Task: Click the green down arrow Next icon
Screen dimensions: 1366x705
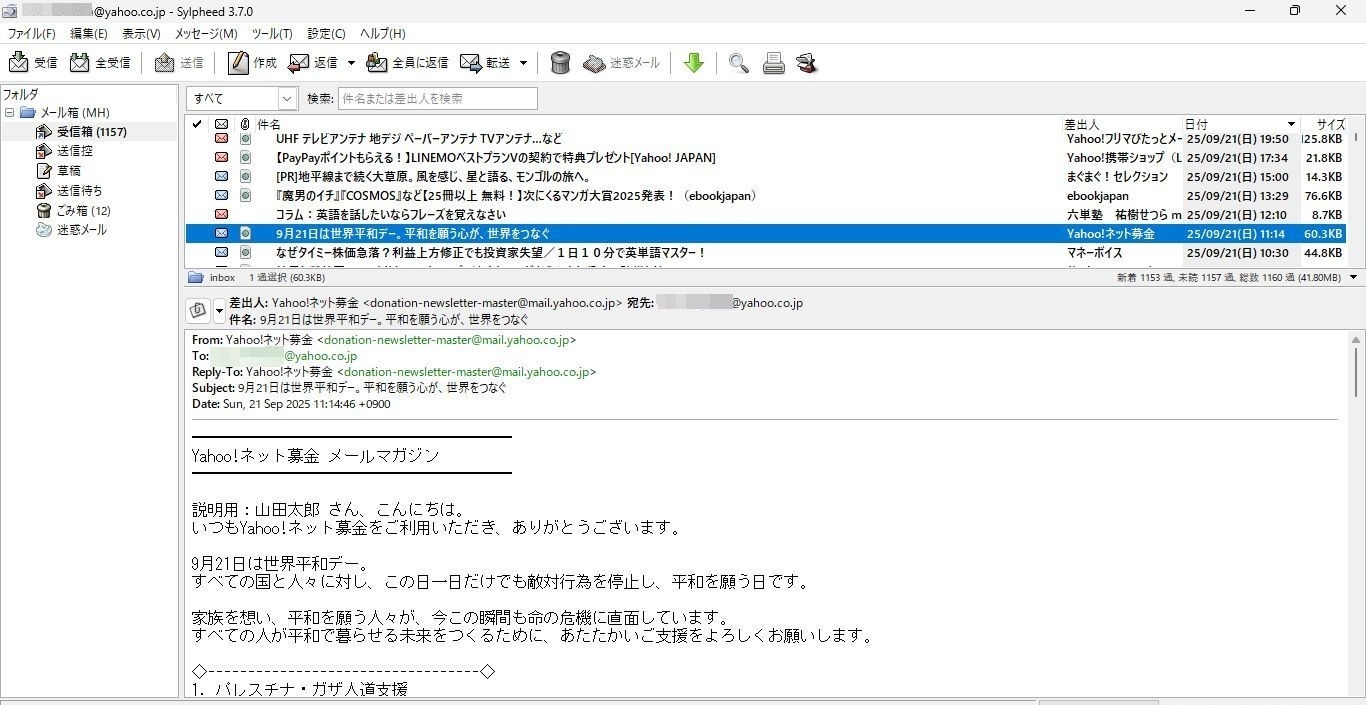Action: coord(693,63)
